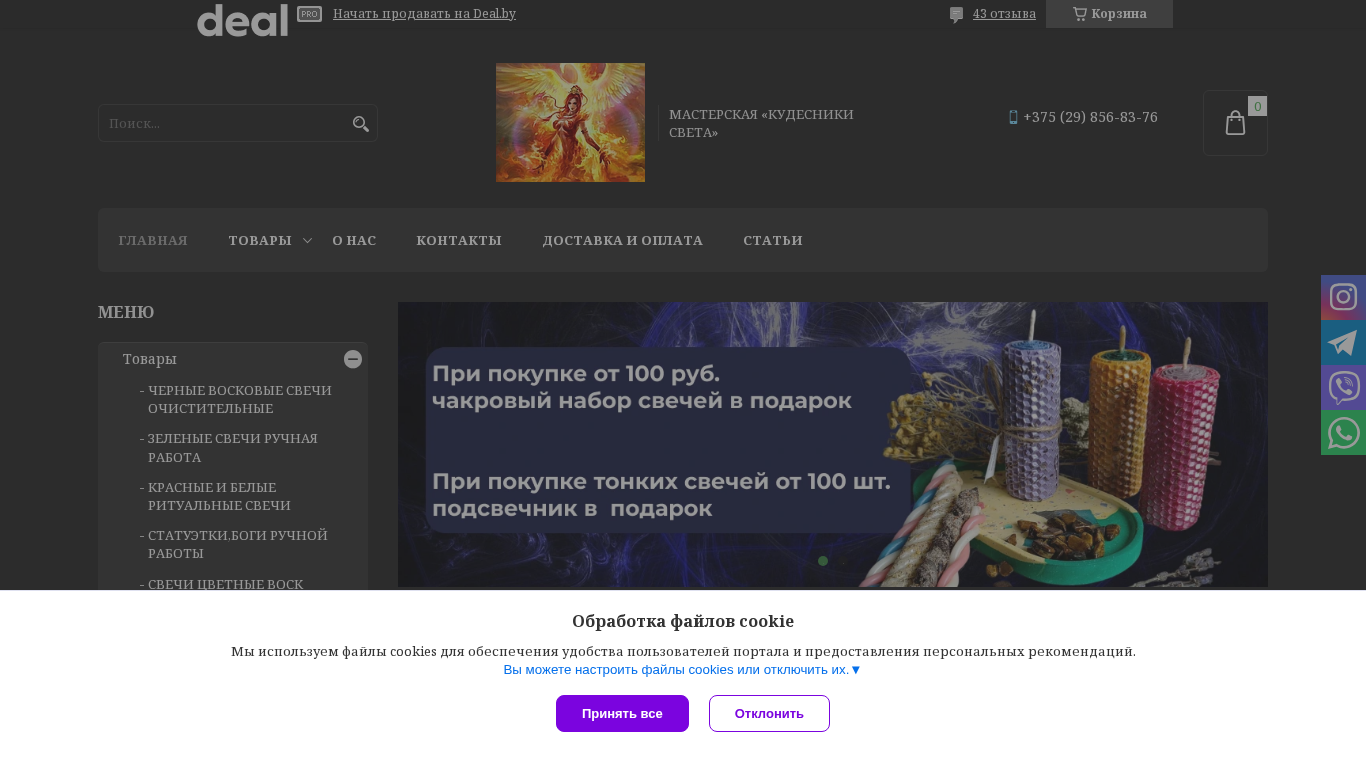Select the second banner slider dot

[x=843, y=561]
